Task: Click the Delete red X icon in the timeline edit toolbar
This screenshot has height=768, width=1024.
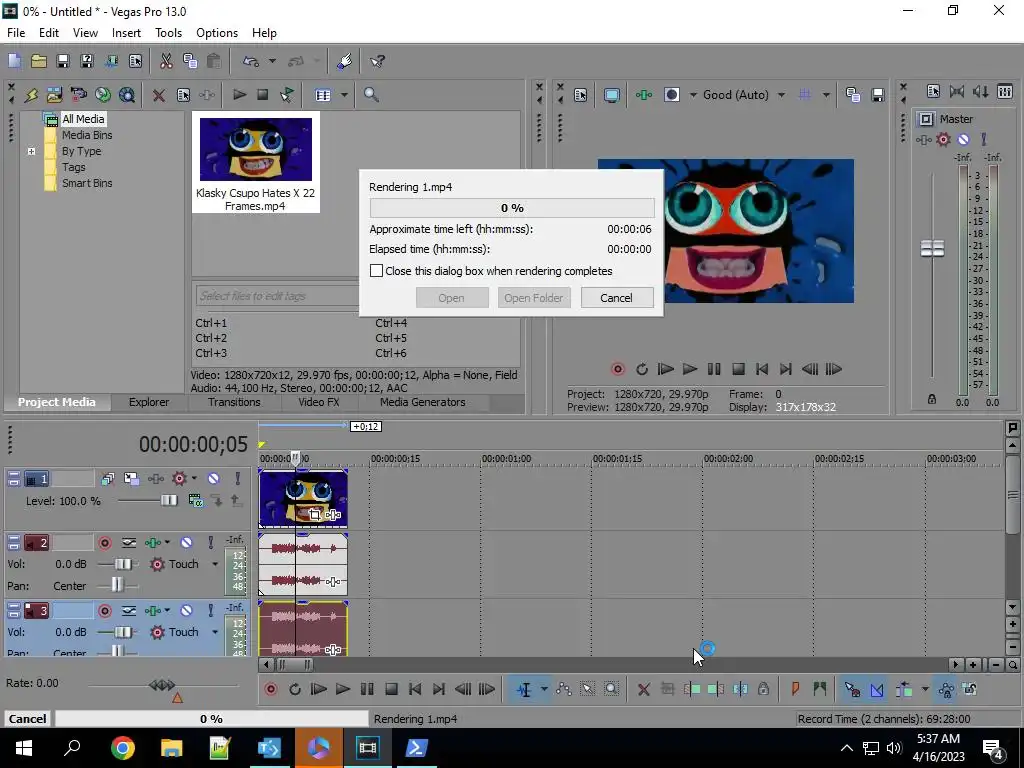Action: click(643, 689)
